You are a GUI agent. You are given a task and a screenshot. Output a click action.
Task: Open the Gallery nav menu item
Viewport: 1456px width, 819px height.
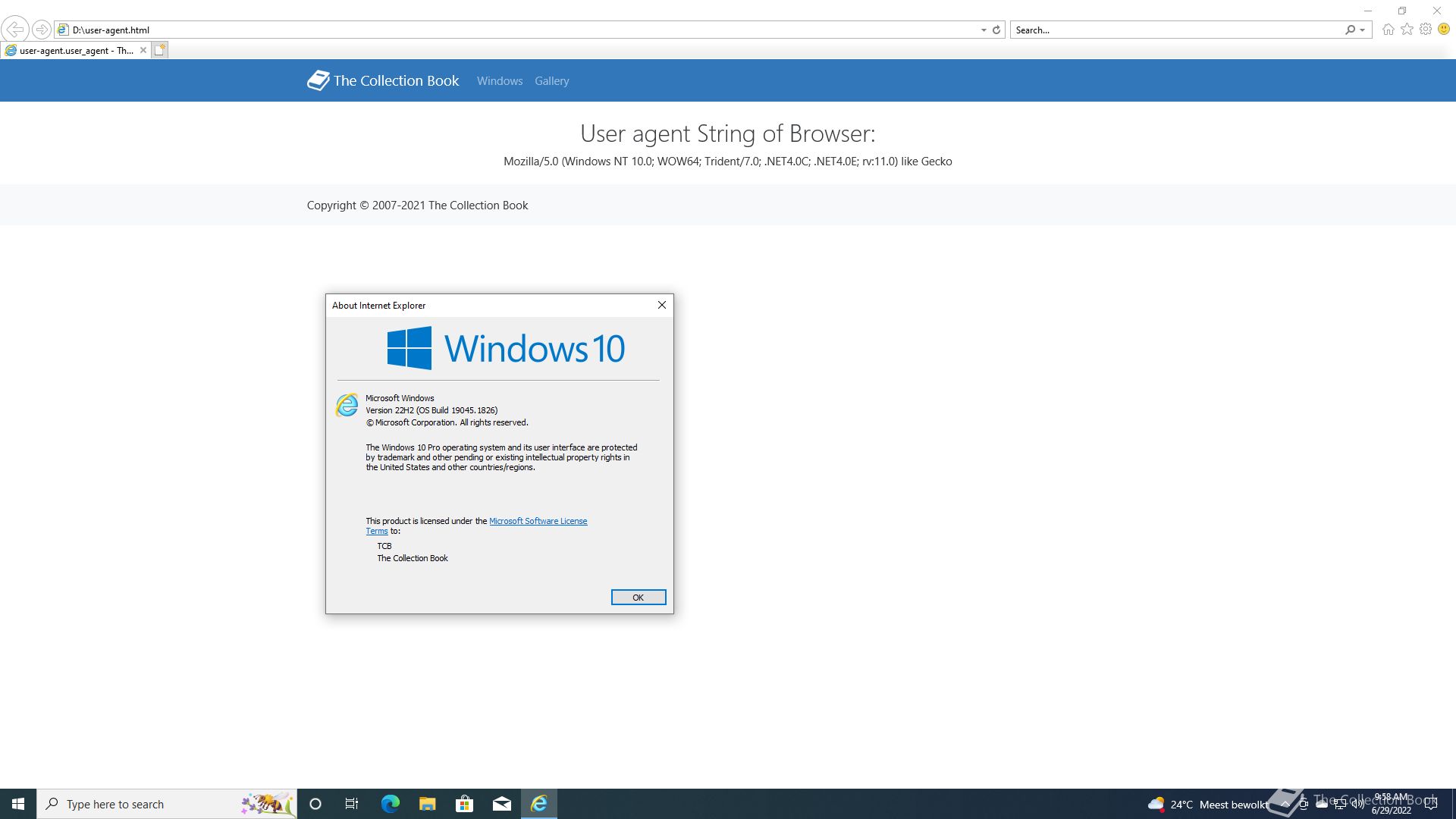pyautogui.click(x=551, y=80)
